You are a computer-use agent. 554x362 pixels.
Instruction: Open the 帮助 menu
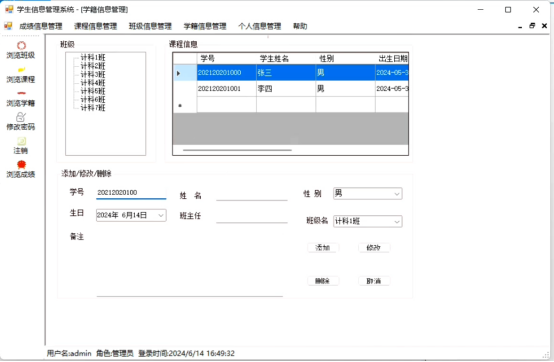(x=300, y=26)
